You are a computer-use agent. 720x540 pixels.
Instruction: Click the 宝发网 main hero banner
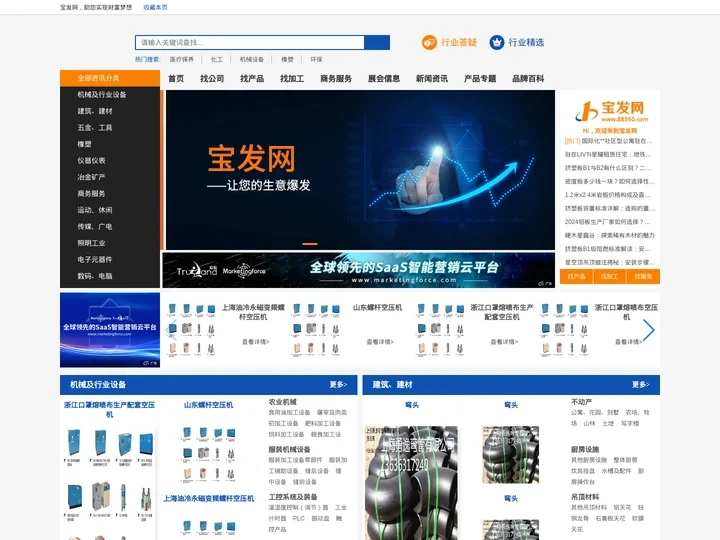point(360,170)
